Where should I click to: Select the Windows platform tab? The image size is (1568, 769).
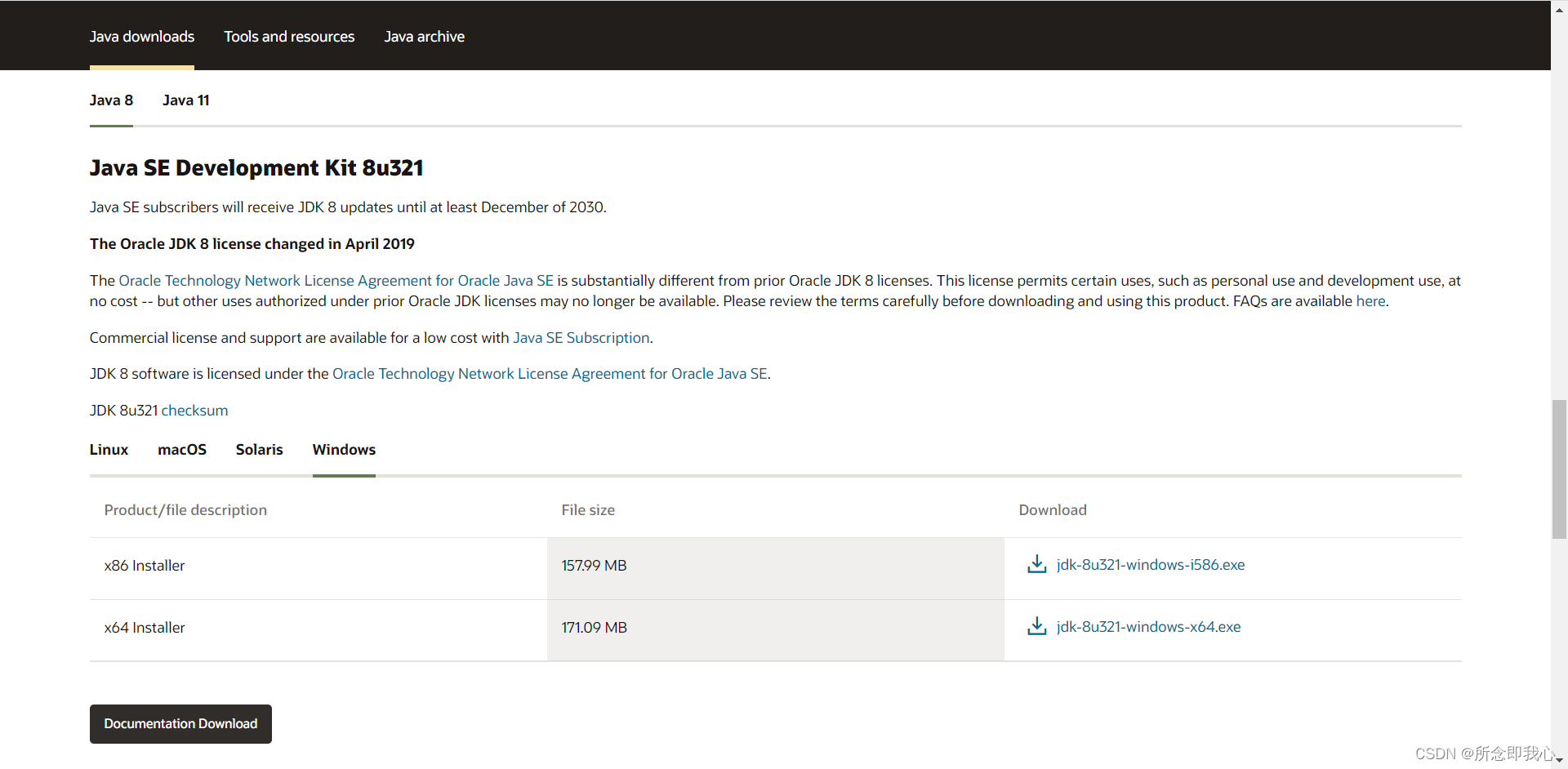pos(344,450)
